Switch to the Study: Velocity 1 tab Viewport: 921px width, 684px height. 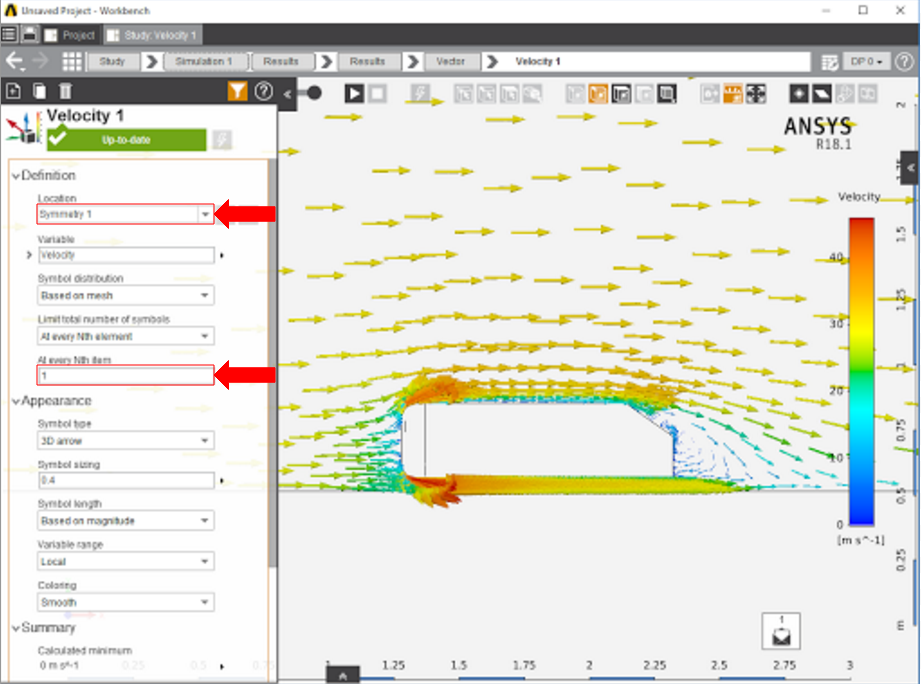pos(153,35)
